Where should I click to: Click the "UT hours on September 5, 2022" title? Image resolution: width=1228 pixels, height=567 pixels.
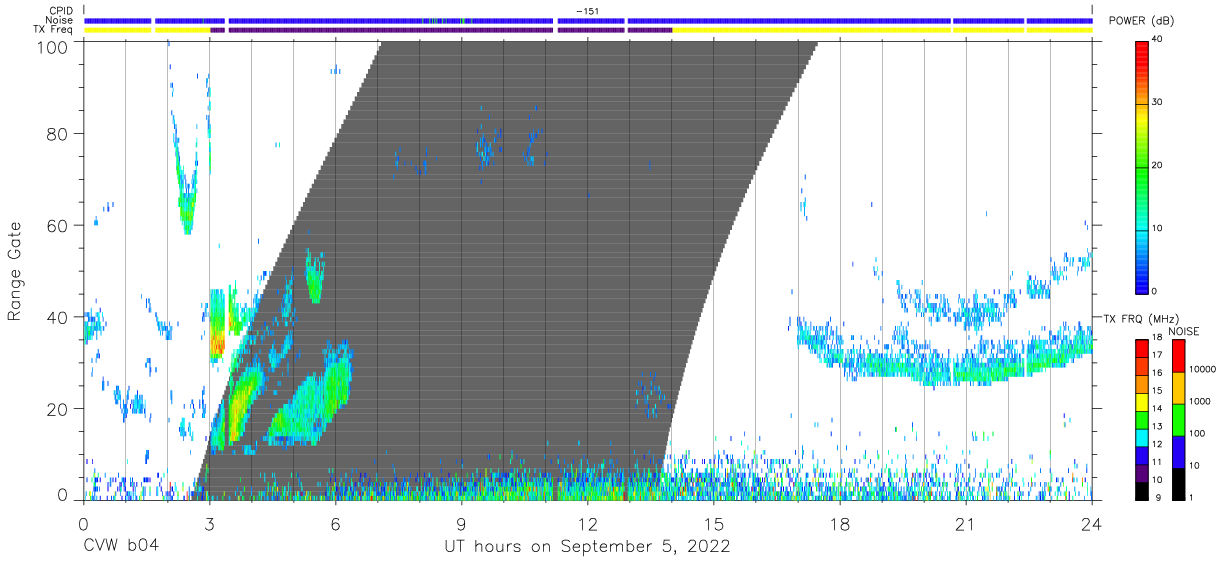coord(588,547)
